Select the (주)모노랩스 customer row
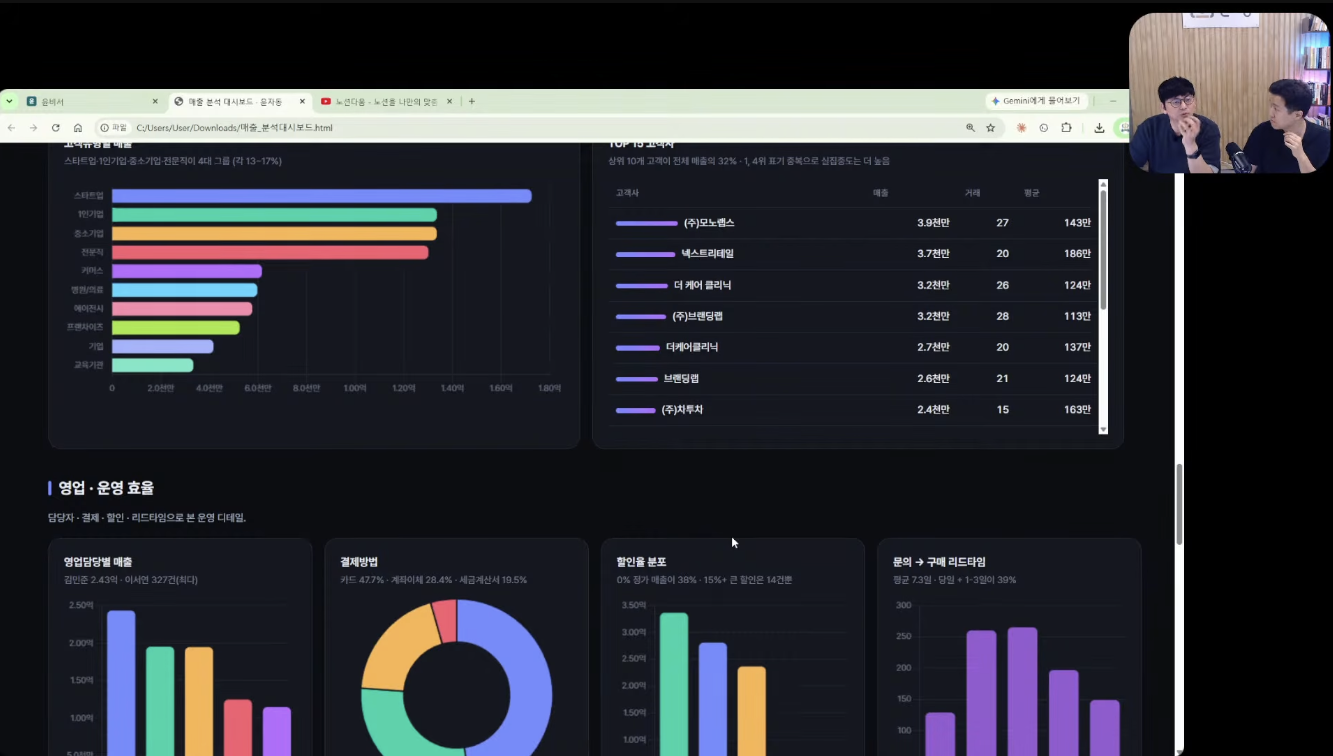This screenshot has width=1333, height=756. click(853, 223)
